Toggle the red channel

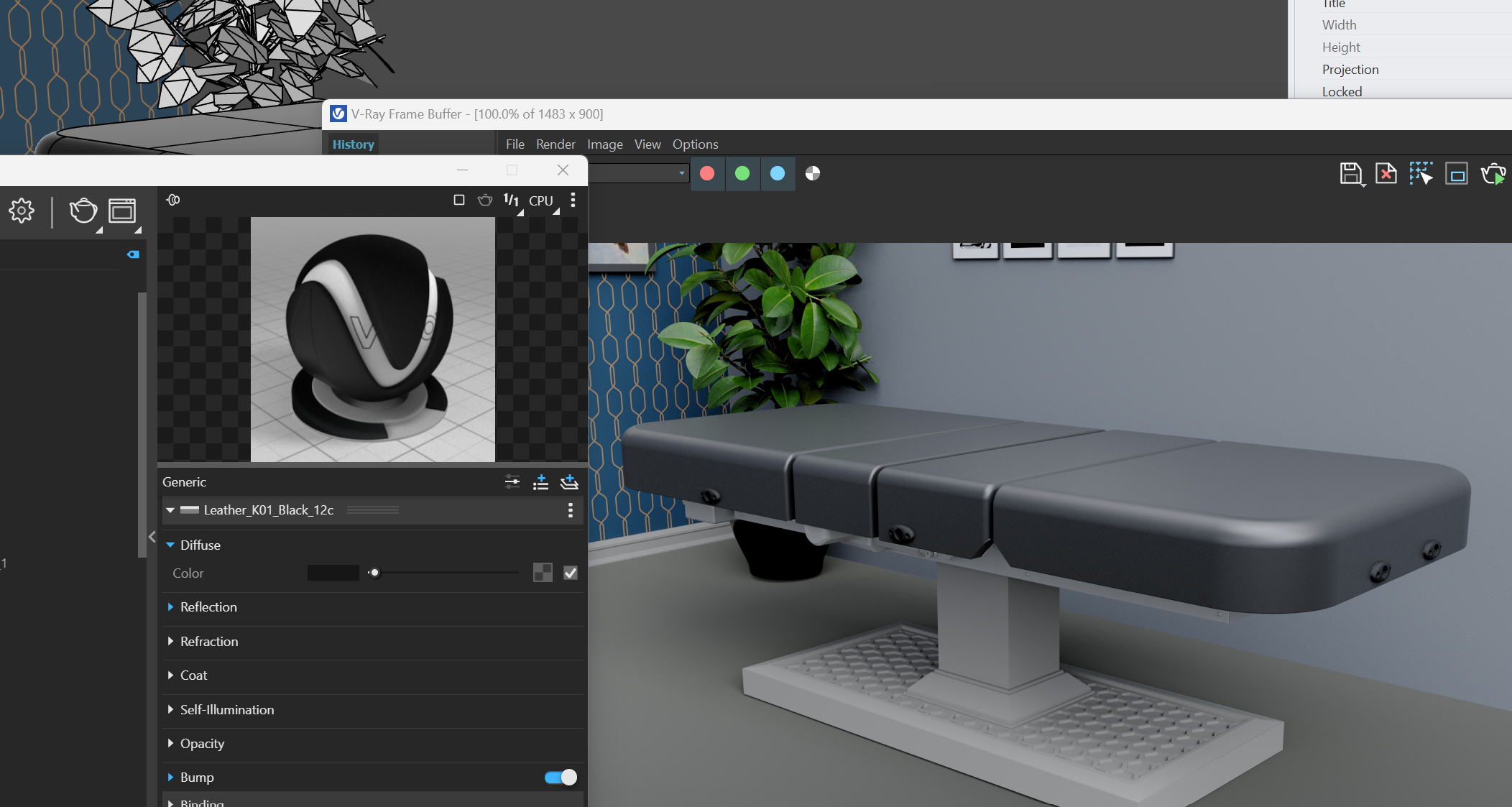[707, 173]
